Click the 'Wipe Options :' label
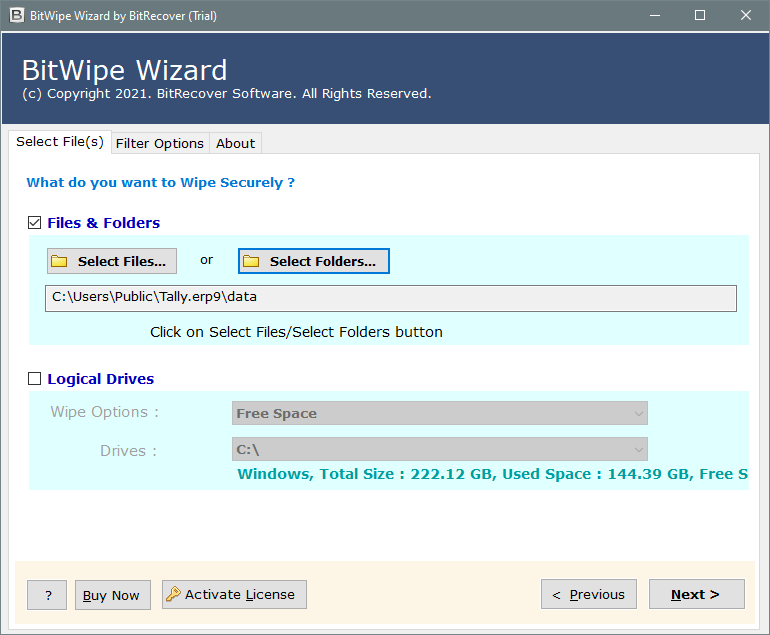This screenshot has width=770, height=635. 105,412
